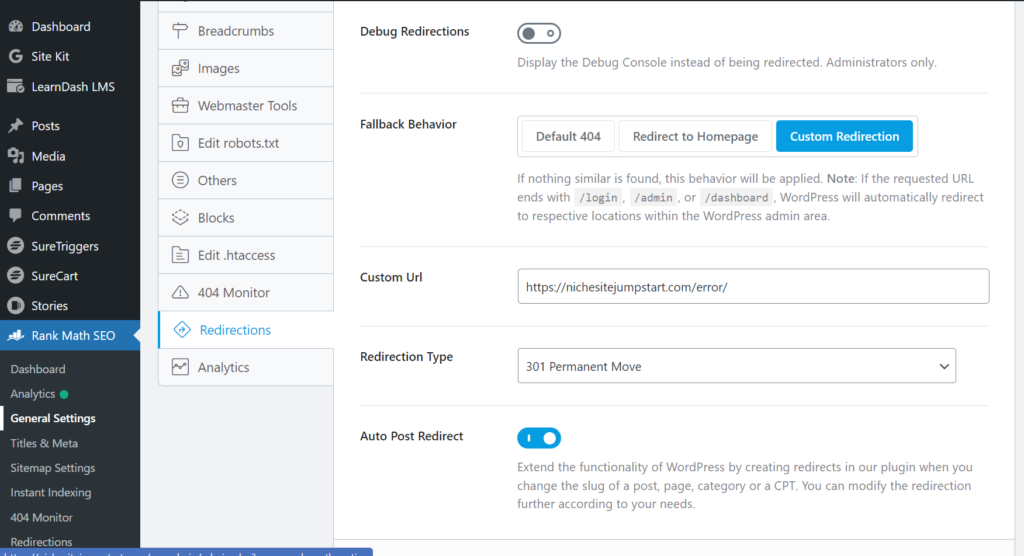Click the SureTriggers icon

click(16, 246)
